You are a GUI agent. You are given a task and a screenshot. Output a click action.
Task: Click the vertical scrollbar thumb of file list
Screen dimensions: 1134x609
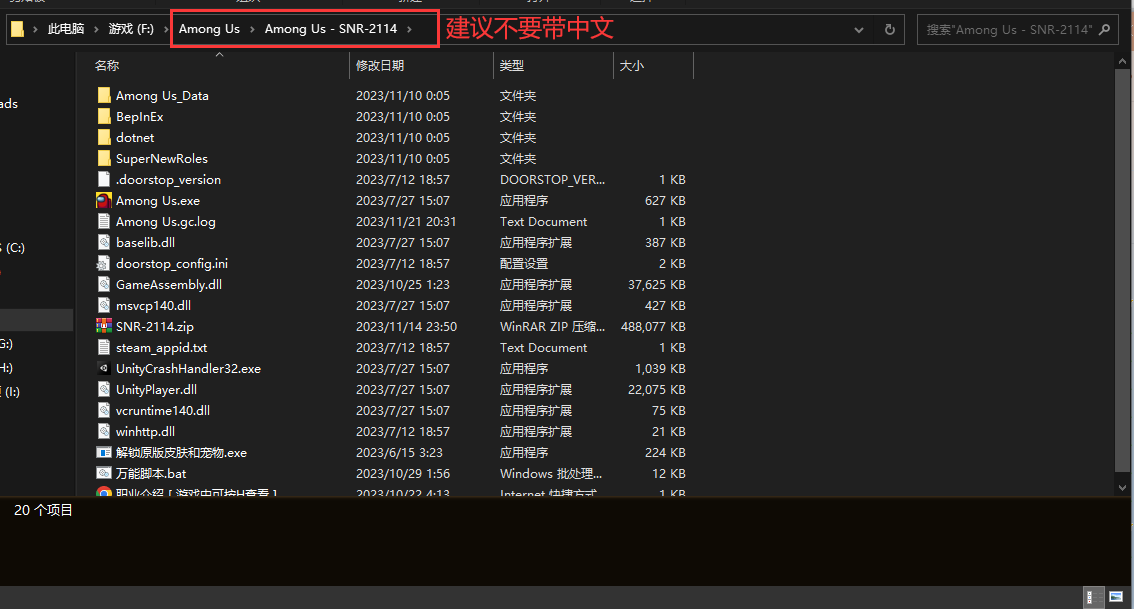pos(1122,269)
